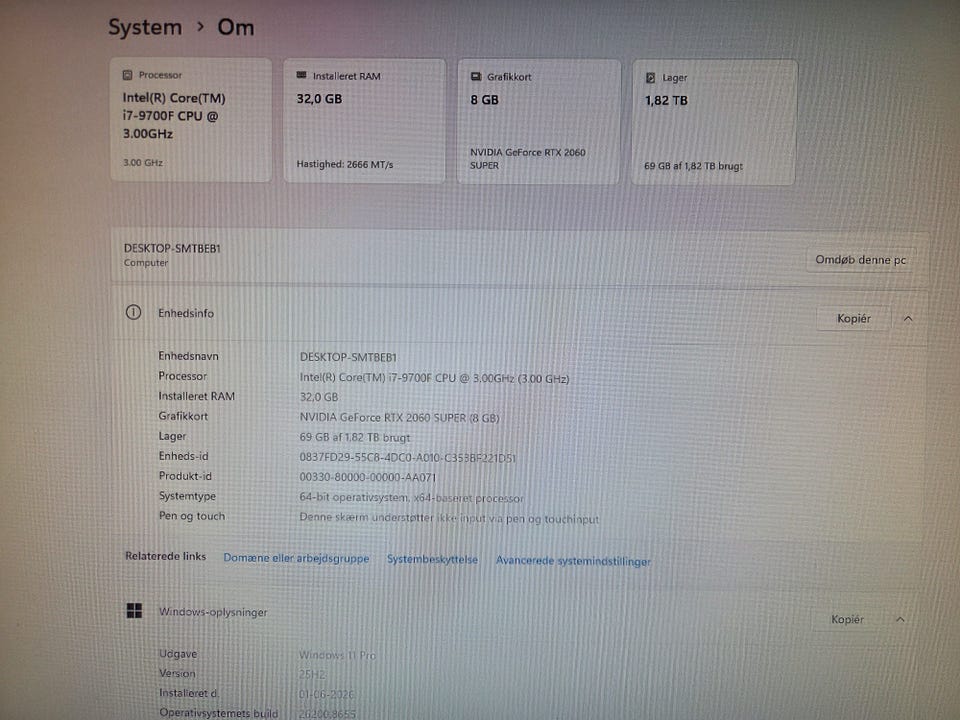
Task: Select the Installeret RAM 32,0 GB card
Action: [364, 121]
